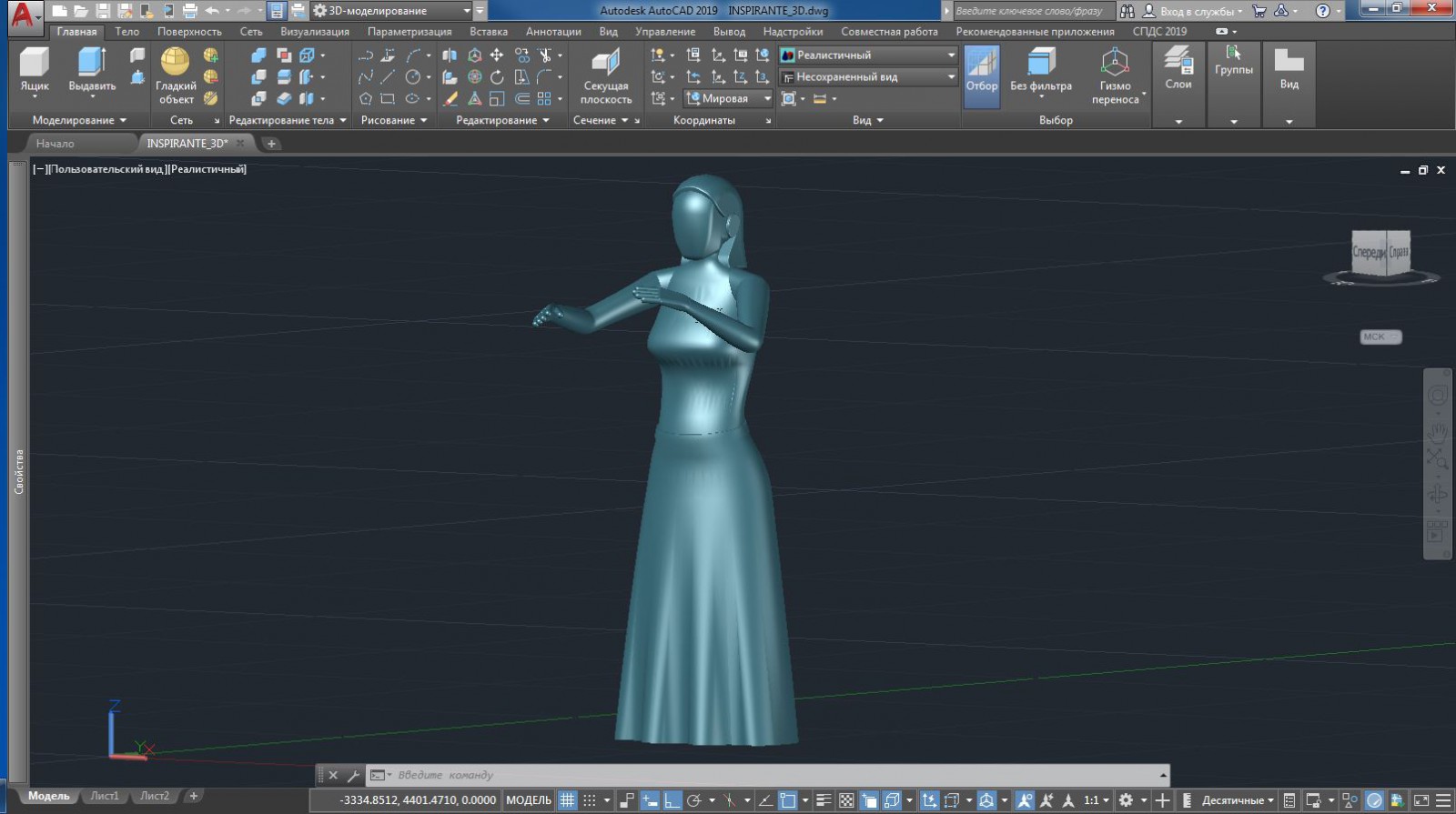
Task: Select the Гизмо переноса move gizmo
Action: (1115, 75)
